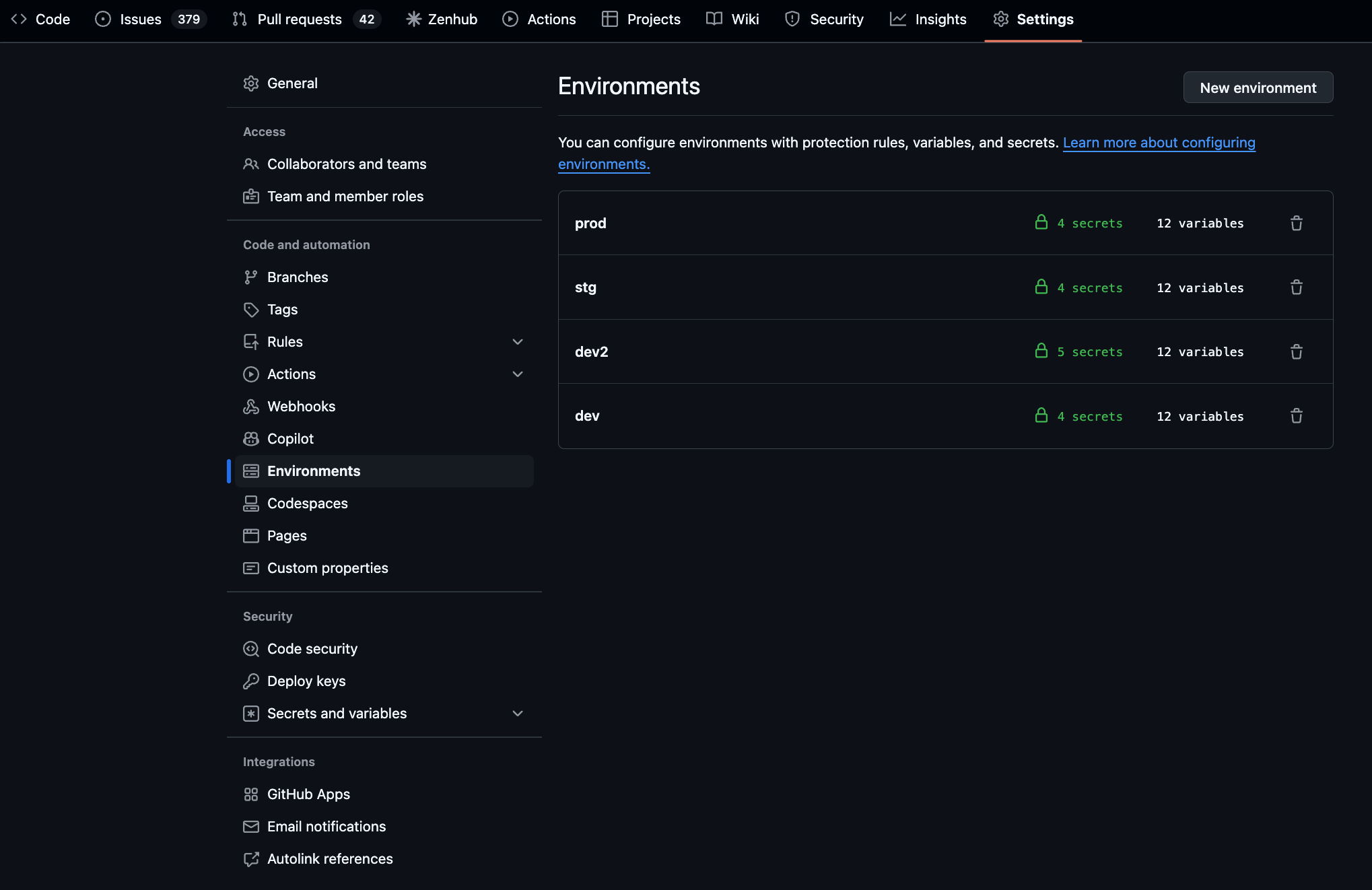Click the Issues counter badge showing 379
The width and height of the screenshot is (1372, 890).
[188, 19]
